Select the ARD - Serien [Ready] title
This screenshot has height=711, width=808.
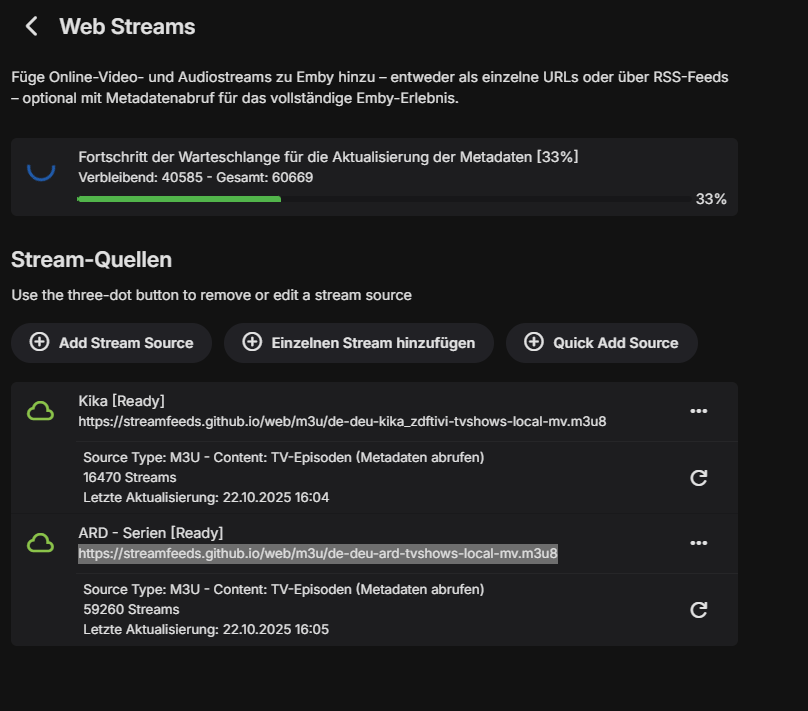(x=150, y=533)
